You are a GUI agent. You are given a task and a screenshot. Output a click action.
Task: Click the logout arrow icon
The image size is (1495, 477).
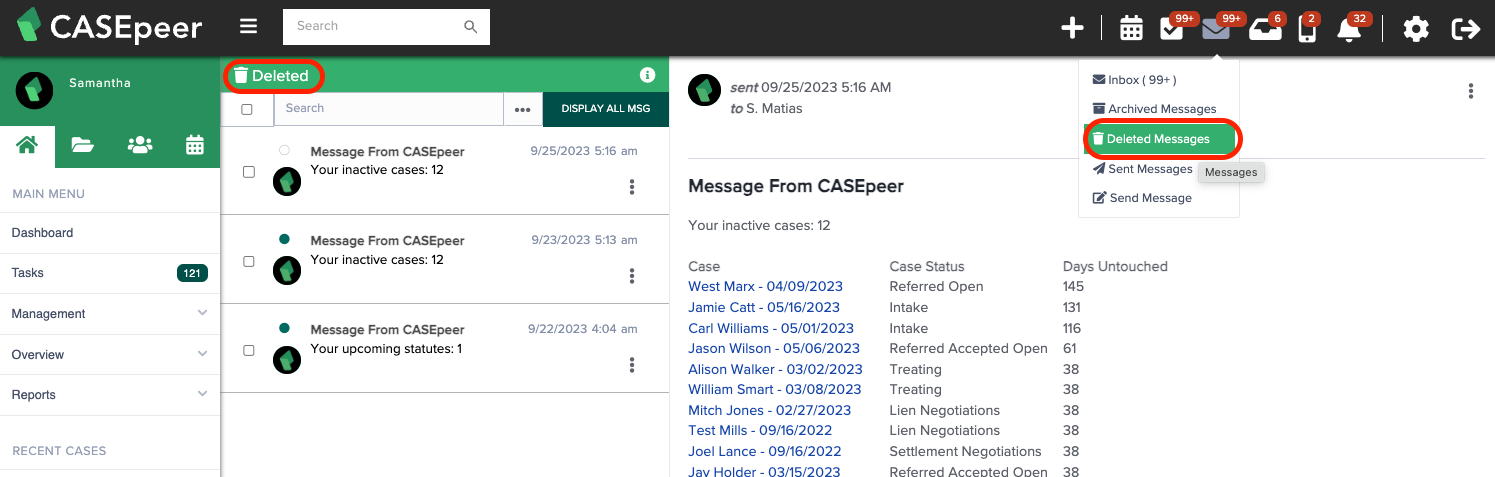click(x=1466, y=29)
